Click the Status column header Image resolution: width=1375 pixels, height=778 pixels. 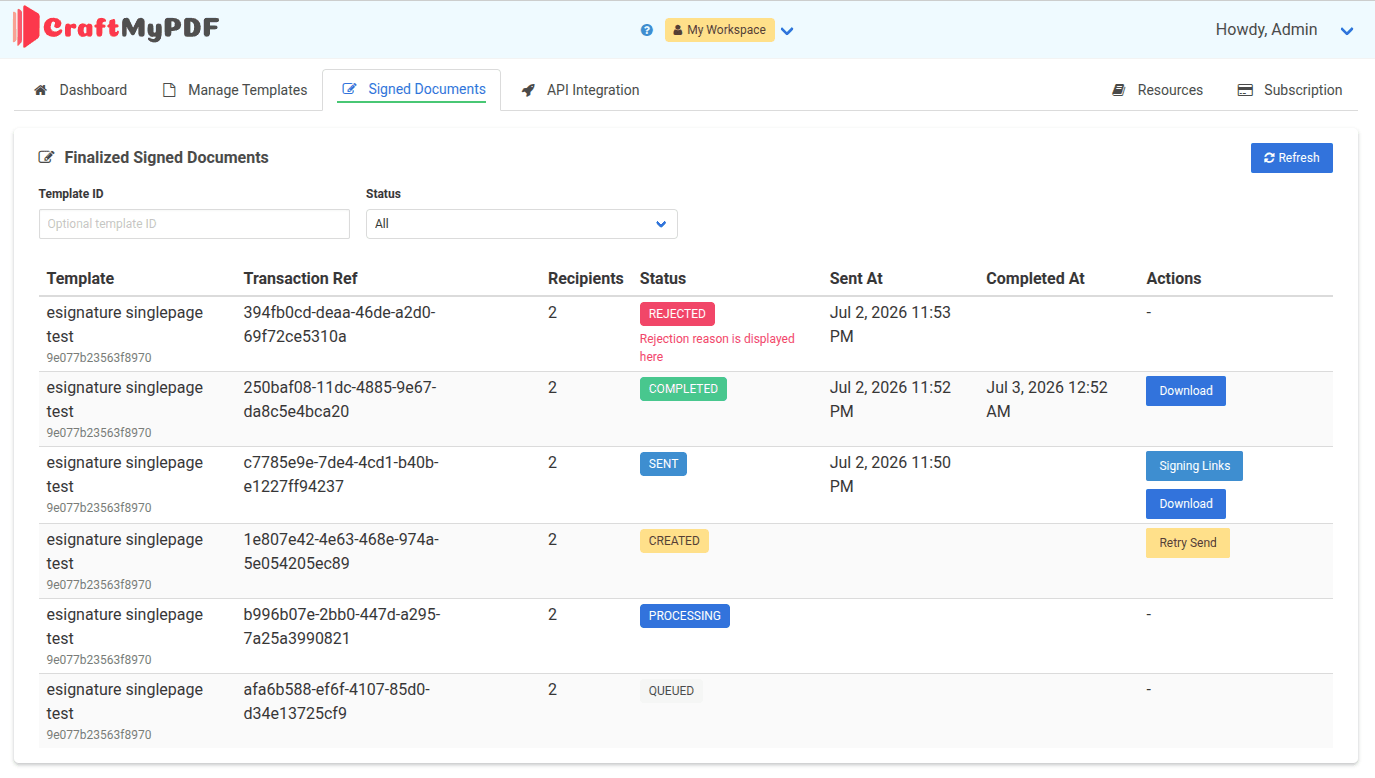click(x=663, y=278)
